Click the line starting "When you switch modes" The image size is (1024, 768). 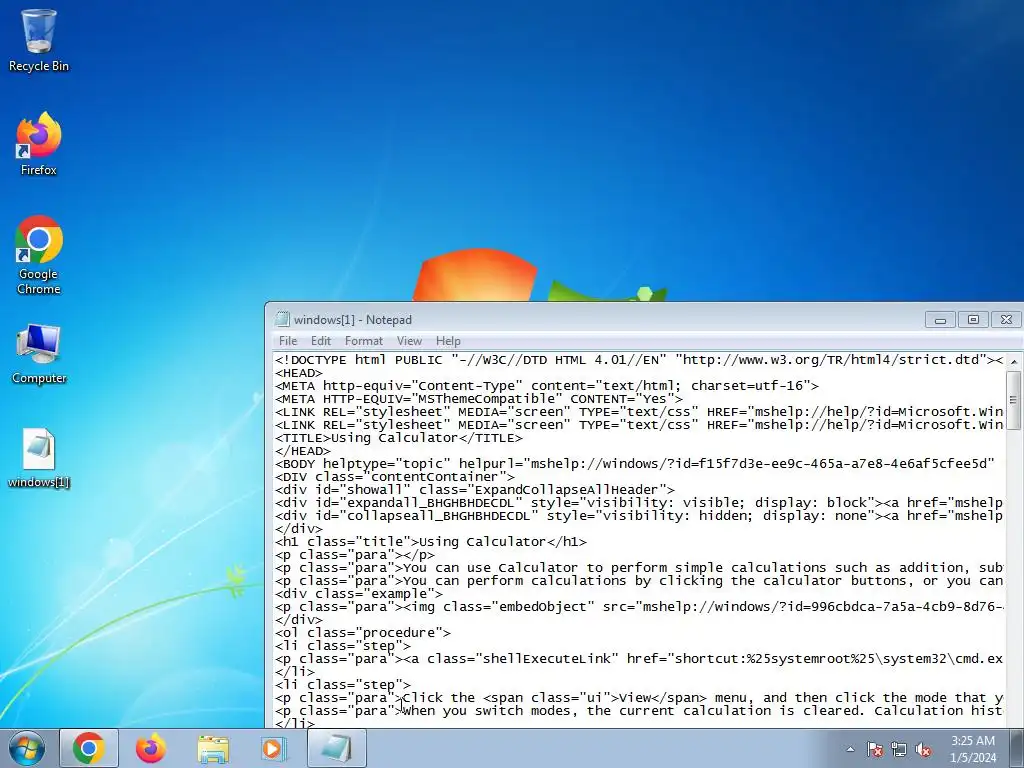[x=639, y=711]
